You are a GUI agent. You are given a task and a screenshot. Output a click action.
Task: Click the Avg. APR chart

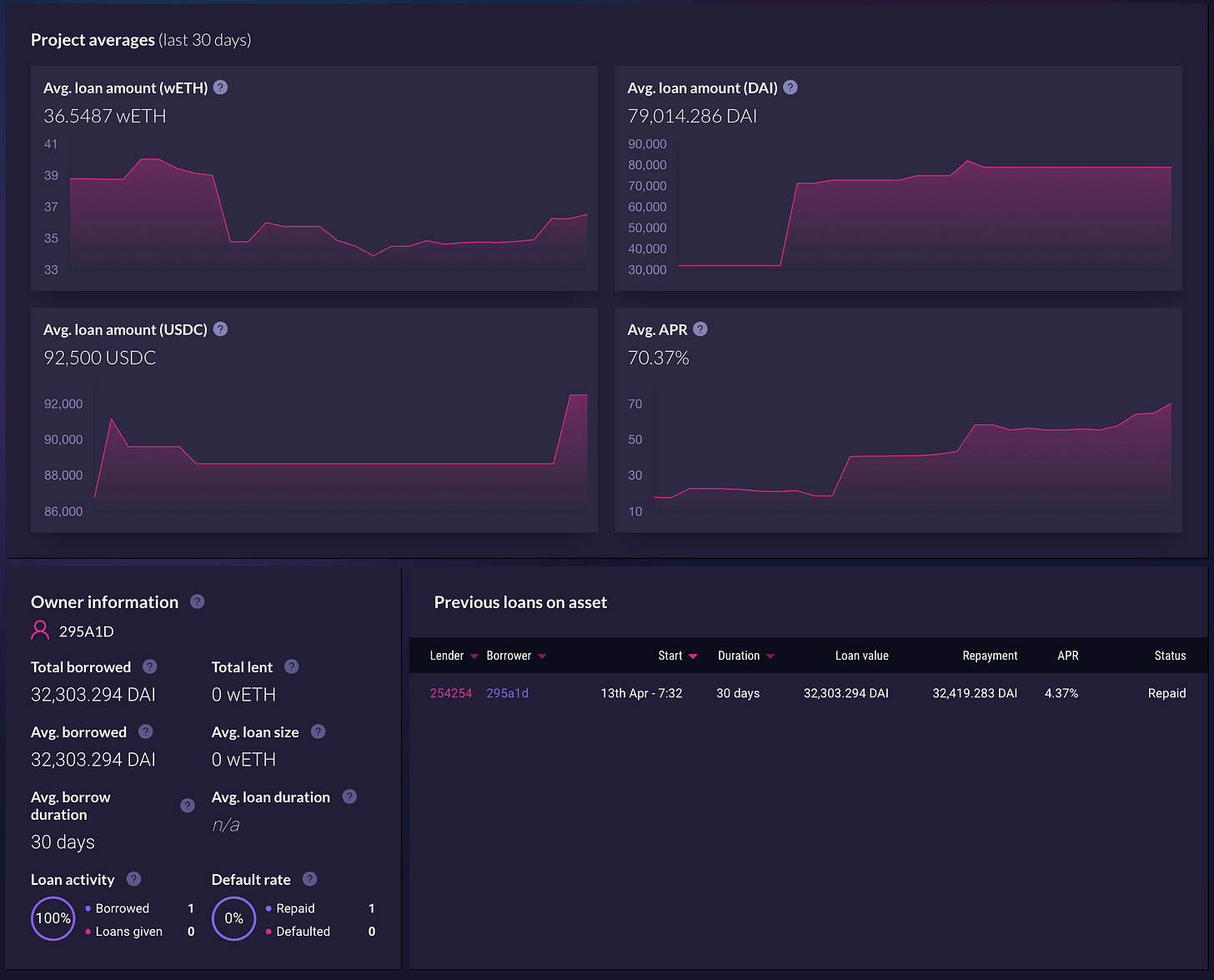click(x=912, y=450)
